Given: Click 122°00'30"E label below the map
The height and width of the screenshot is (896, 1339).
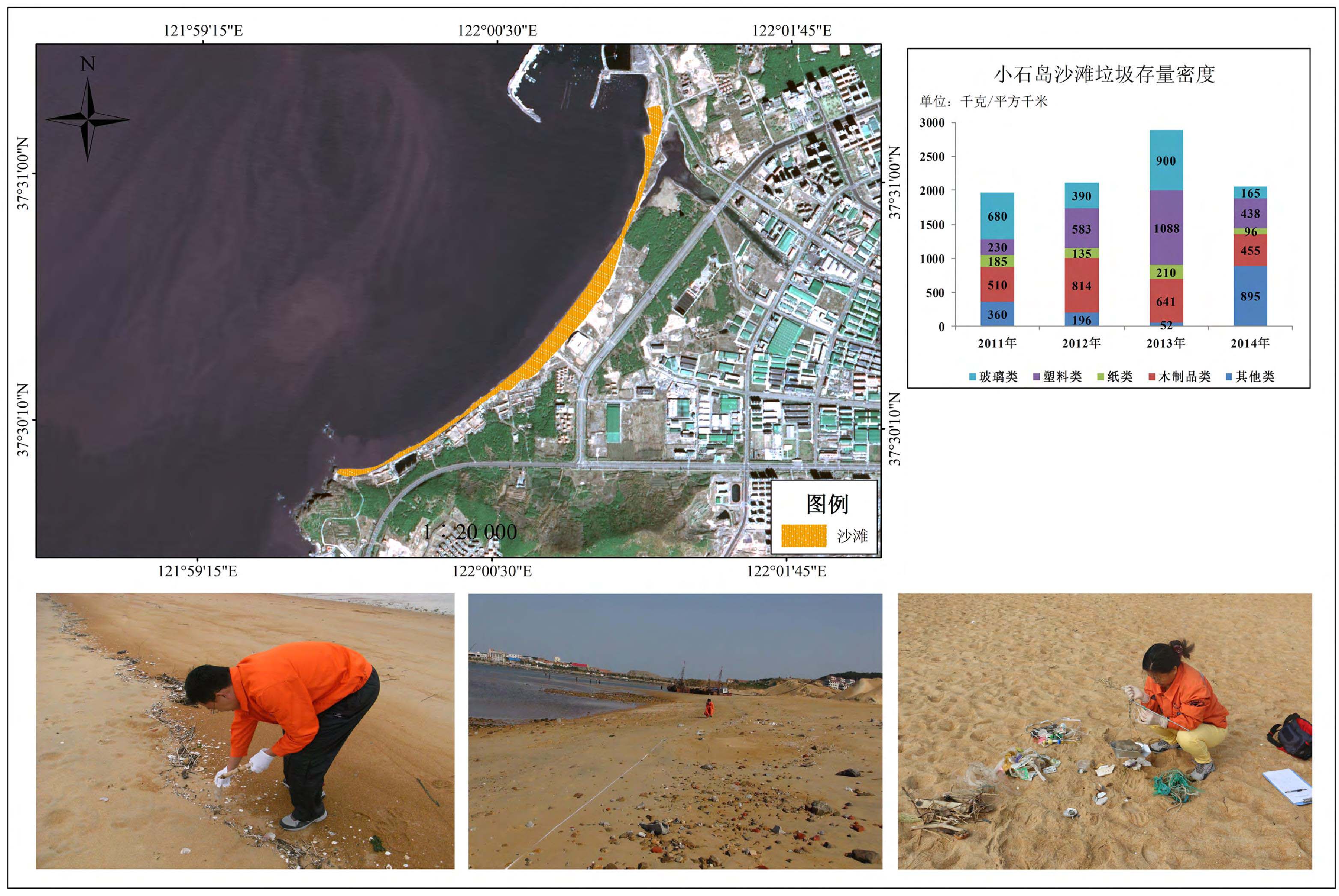Looking at the screenshot, I should pyautogui.click(x=492, y=571).
